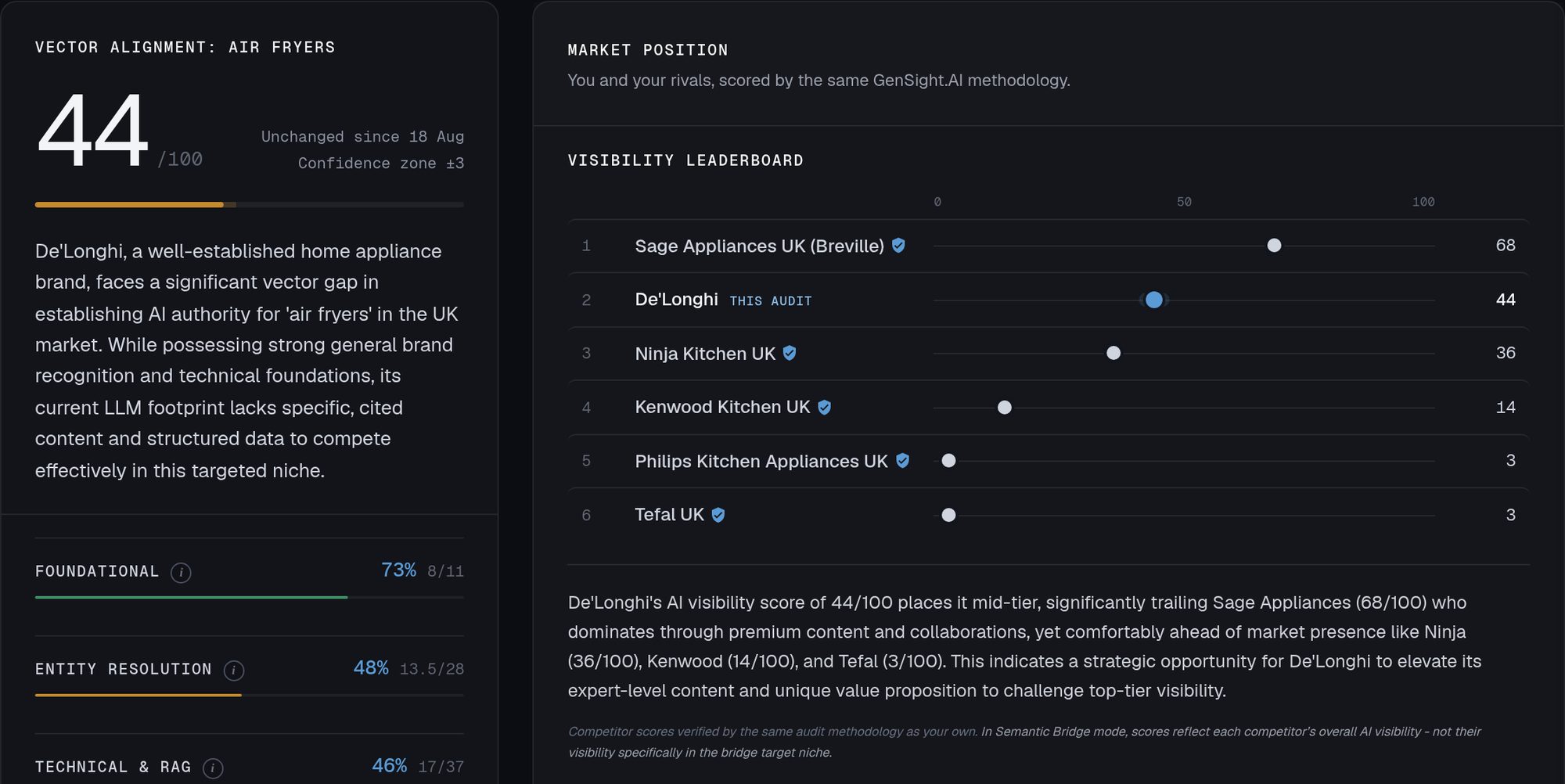Open the Technical & RAG info icon
The image size is (1565, 784).
(x=213, y=768)
